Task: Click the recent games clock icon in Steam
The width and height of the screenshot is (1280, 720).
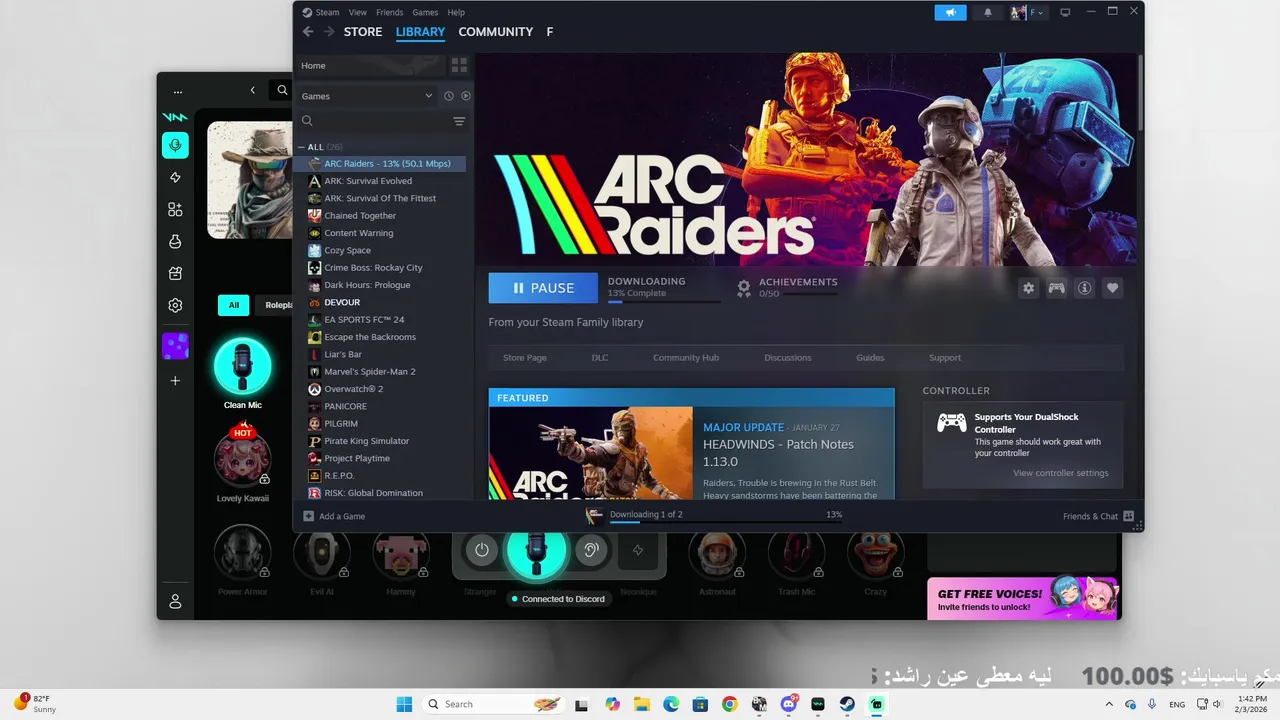Action: [x=448, y=96]
